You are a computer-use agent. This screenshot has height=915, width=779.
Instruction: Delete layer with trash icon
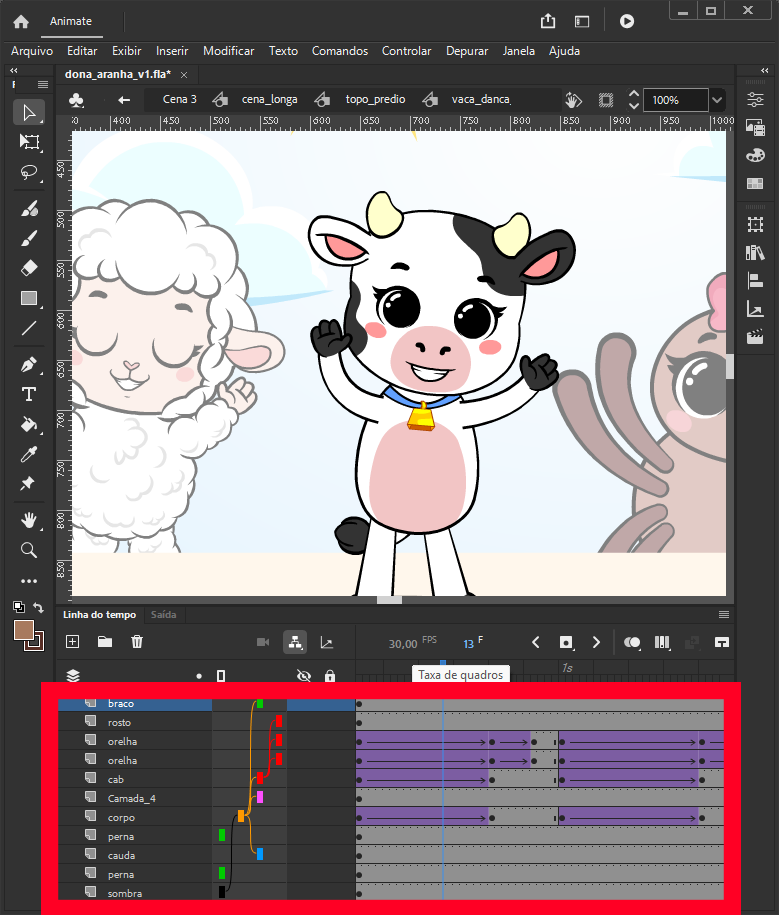coord(137,642)
